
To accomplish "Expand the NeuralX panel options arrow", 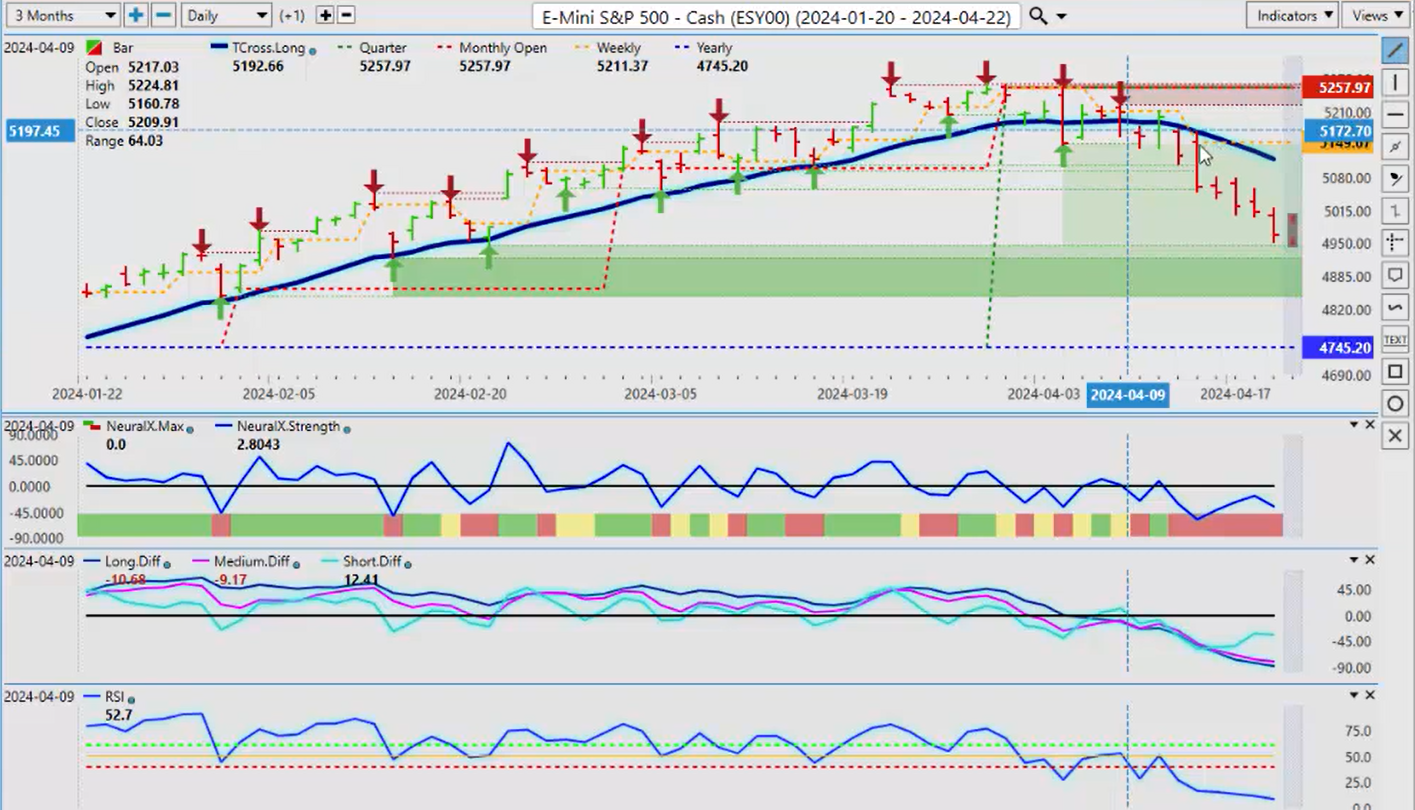I will click(1355, 425).
